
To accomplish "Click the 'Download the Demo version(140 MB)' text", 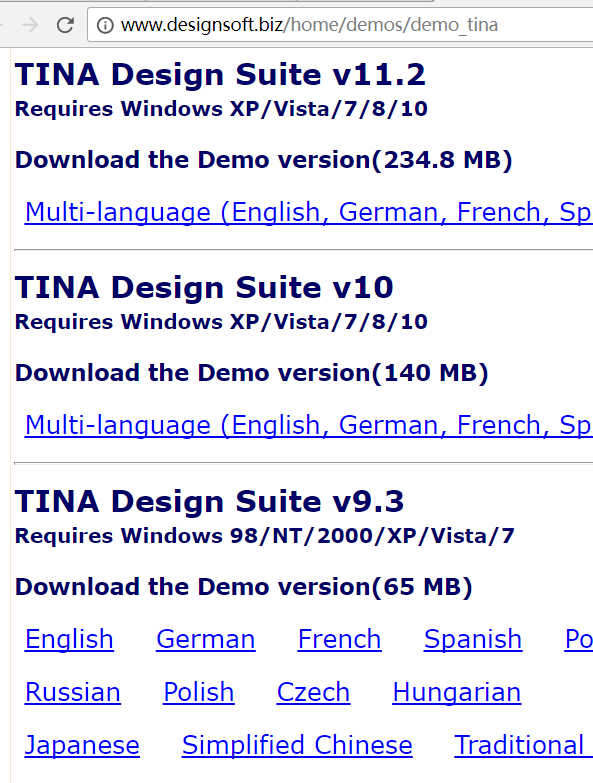I will coord(252,373).
